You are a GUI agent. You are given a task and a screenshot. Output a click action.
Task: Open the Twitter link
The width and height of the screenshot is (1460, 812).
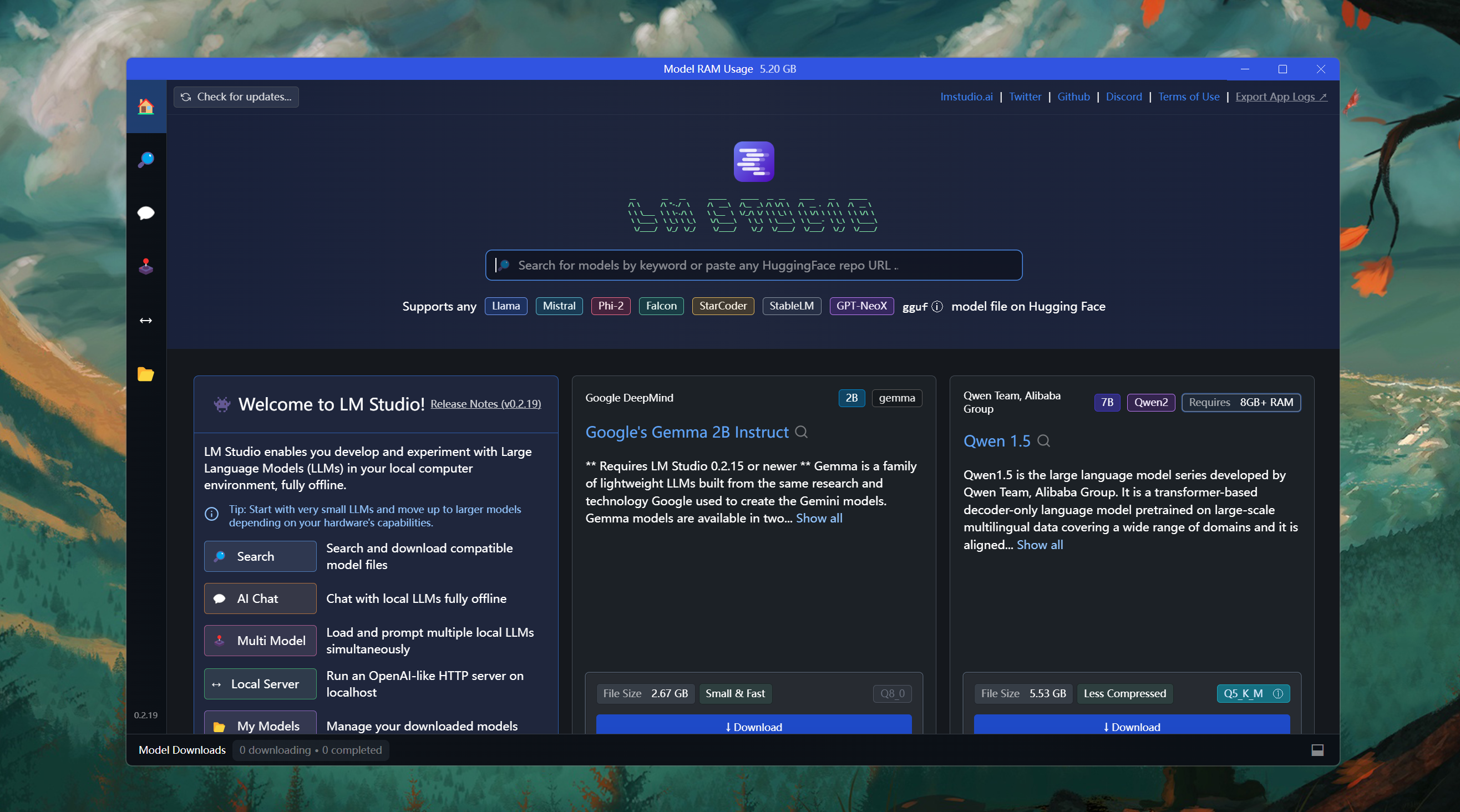pos(1025,97)
